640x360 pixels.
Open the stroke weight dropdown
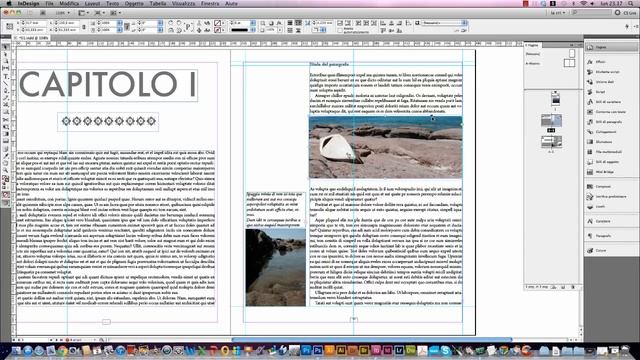tap(253, 23)
